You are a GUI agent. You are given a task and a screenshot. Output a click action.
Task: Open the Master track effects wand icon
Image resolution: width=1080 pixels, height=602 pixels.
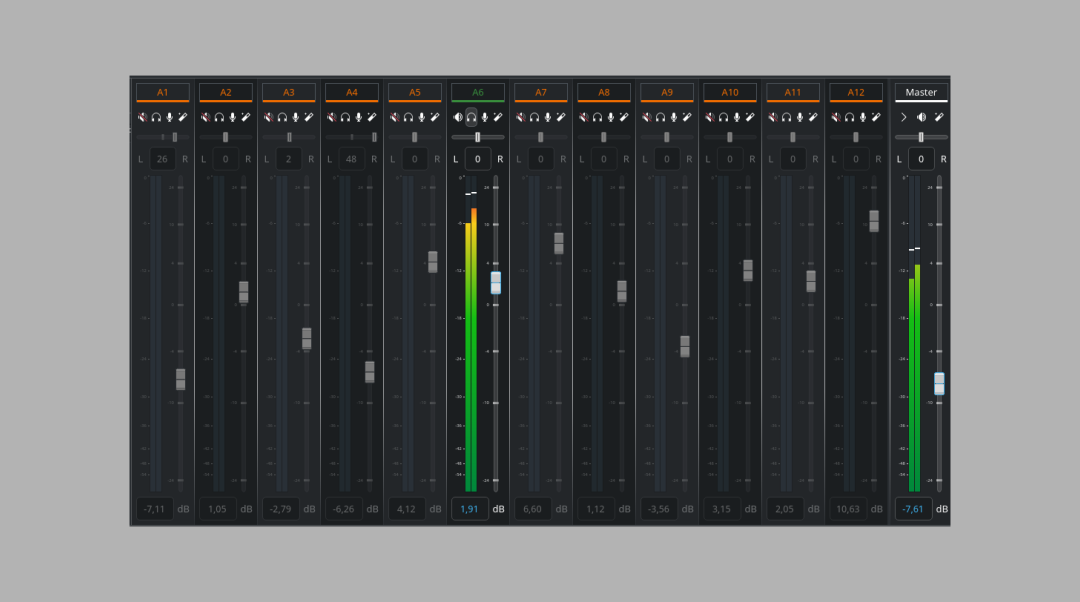coord(939,117)
